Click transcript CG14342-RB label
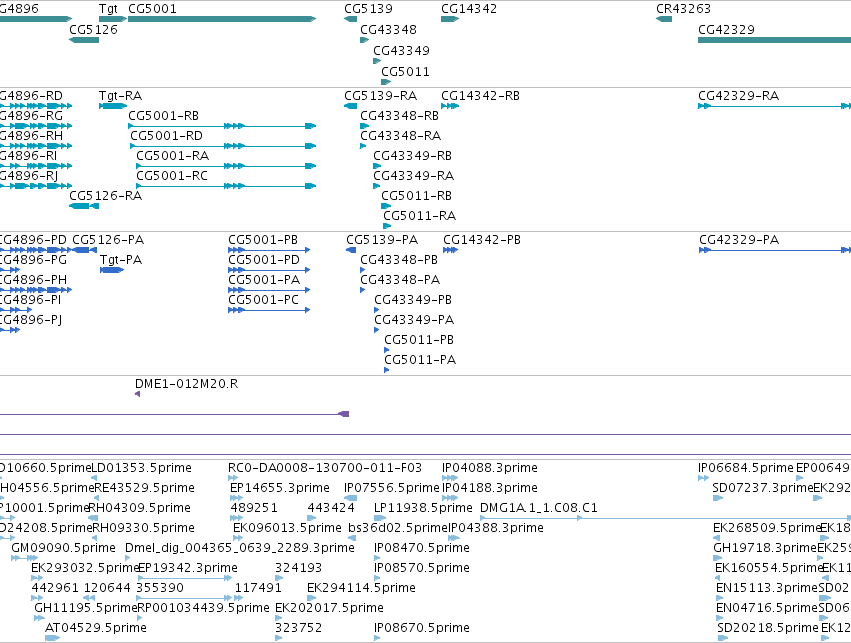This screenshot has height=643, width=851. point(480,96)
